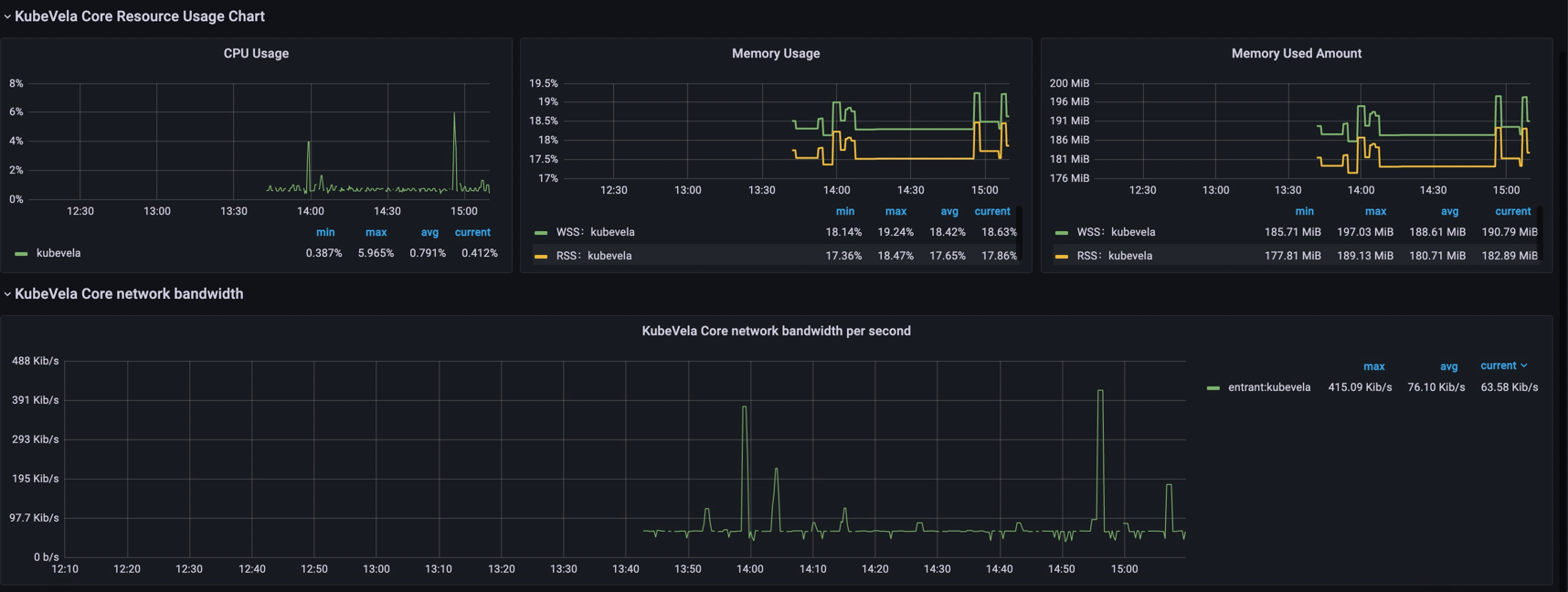Open the CPU Usage panel title menu
1568x592 pixels.
coord(256,54)
